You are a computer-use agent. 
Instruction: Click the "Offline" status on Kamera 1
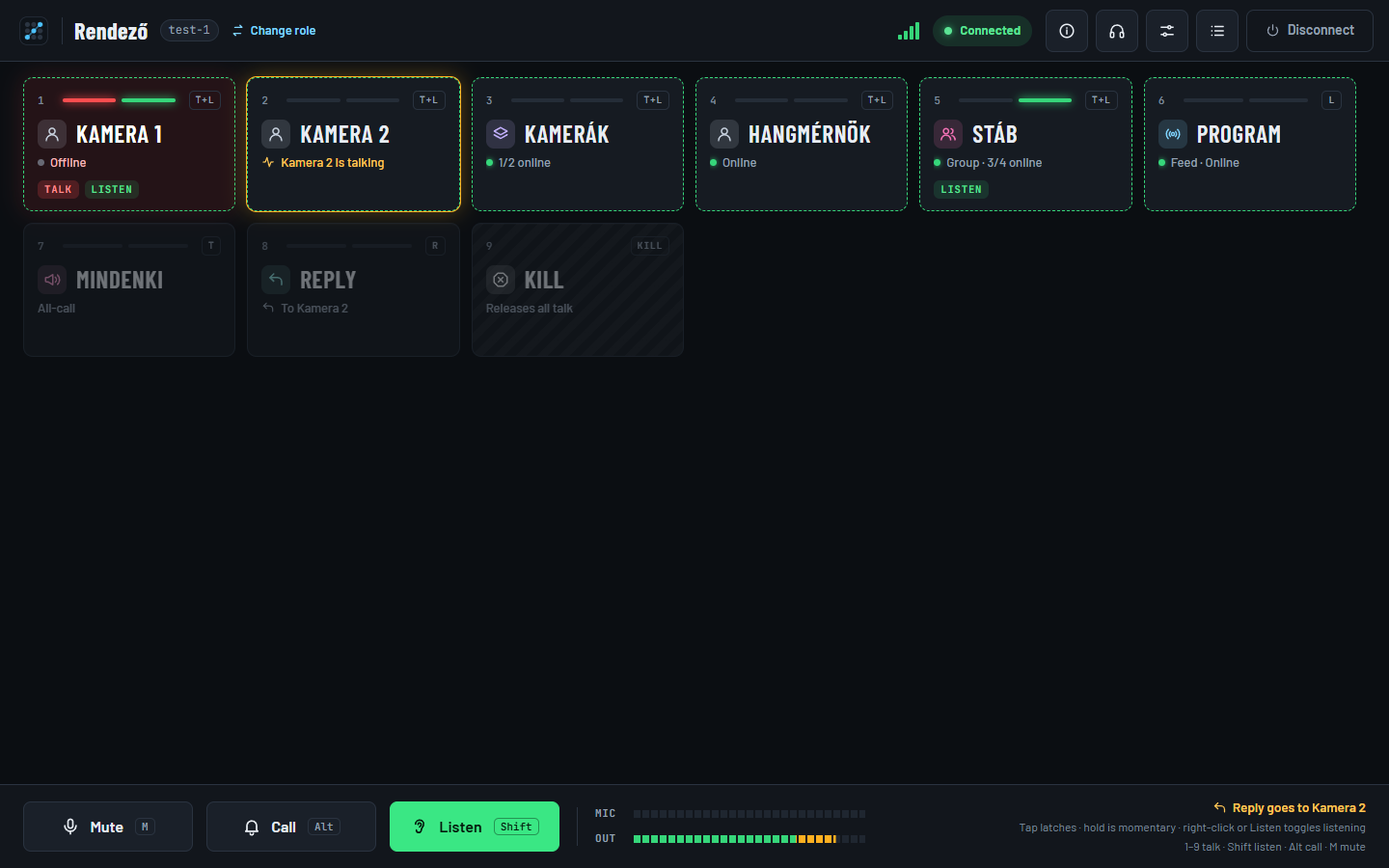coord(68,163)
